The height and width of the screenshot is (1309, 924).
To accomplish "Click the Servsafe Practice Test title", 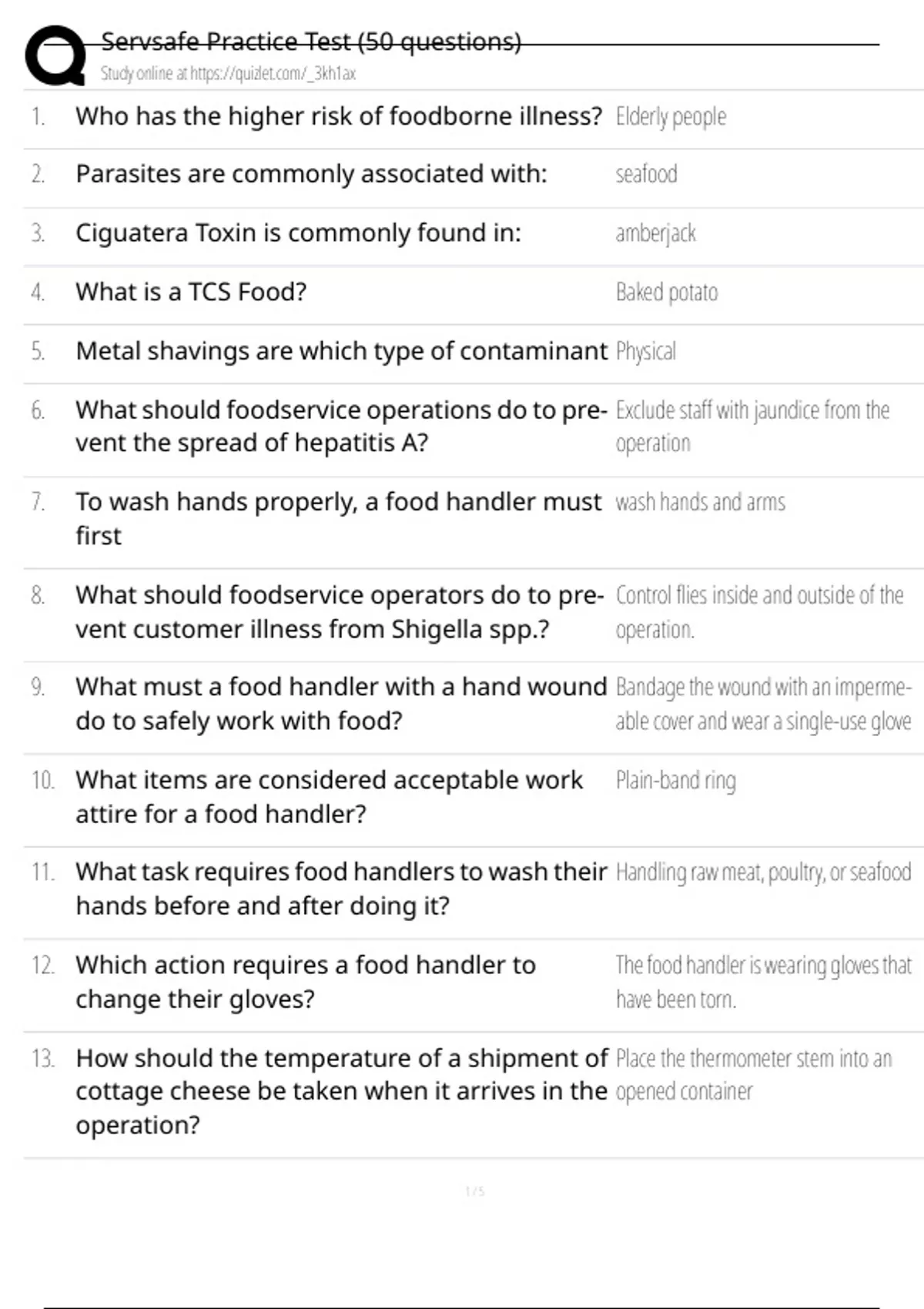I will pyautogui.click(x=311, y=42).
